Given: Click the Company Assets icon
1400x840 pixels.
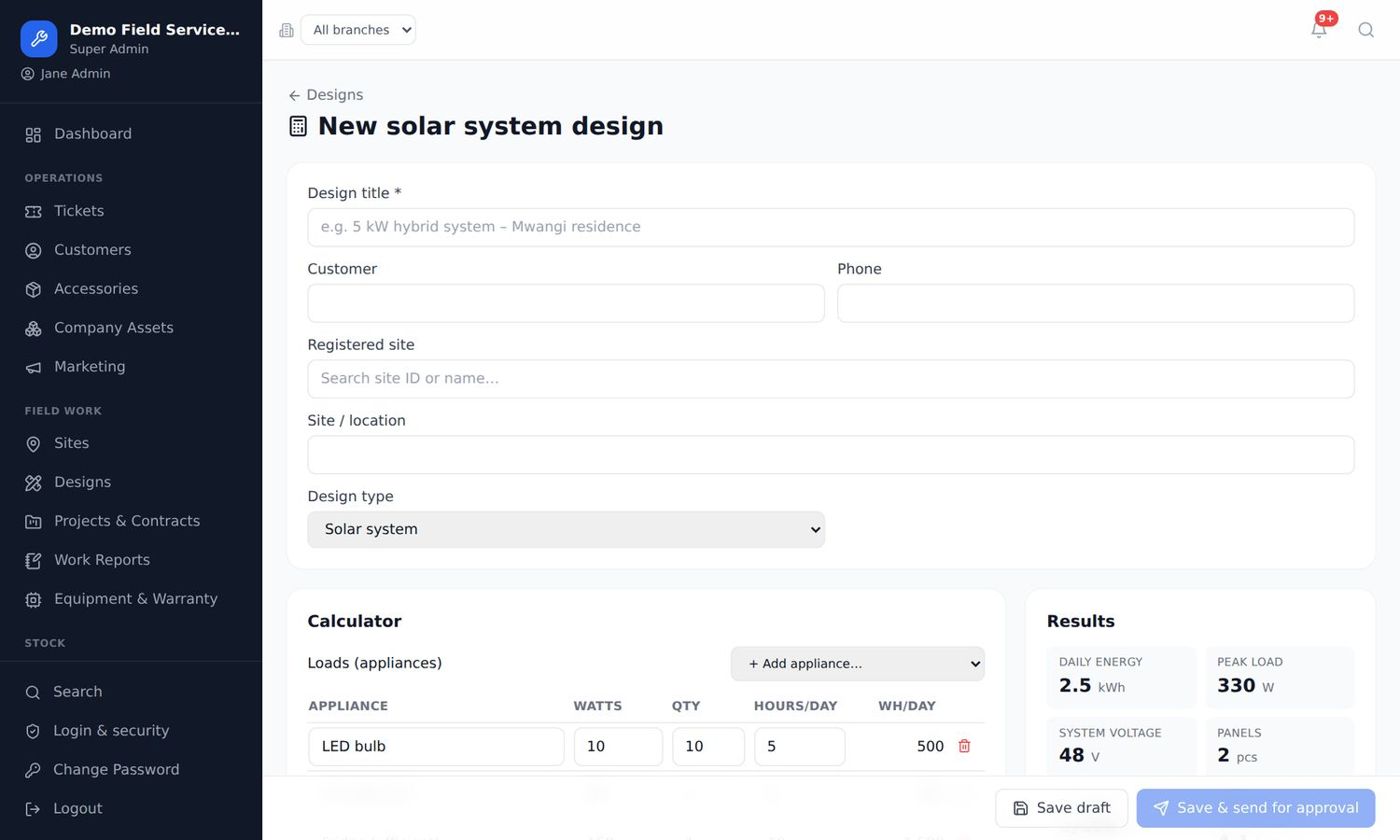Looking at the screenshot, I should 33,329.
